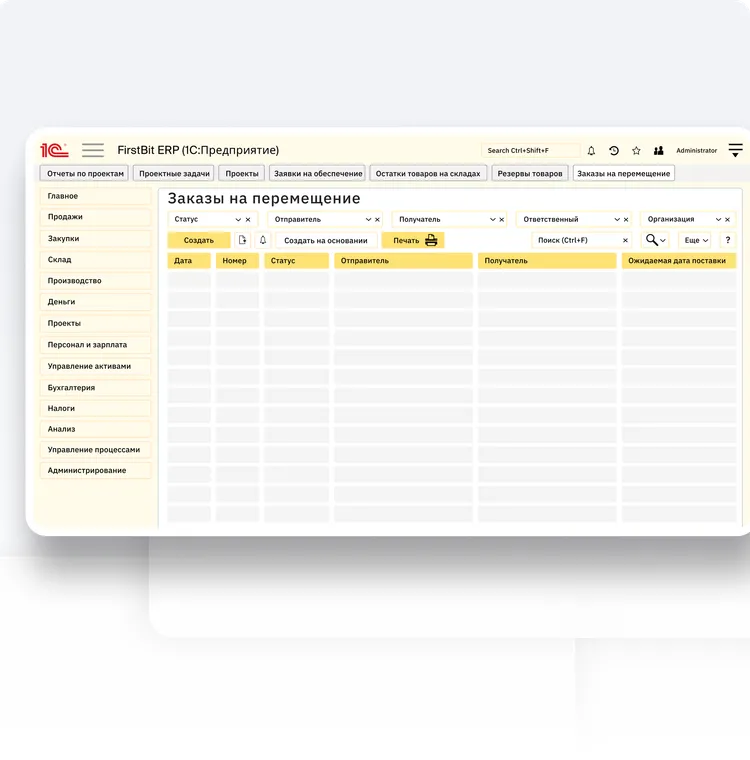
Task: Open the Еще dropdown menu
Action: pyautogui.click(x=695, y=240)
